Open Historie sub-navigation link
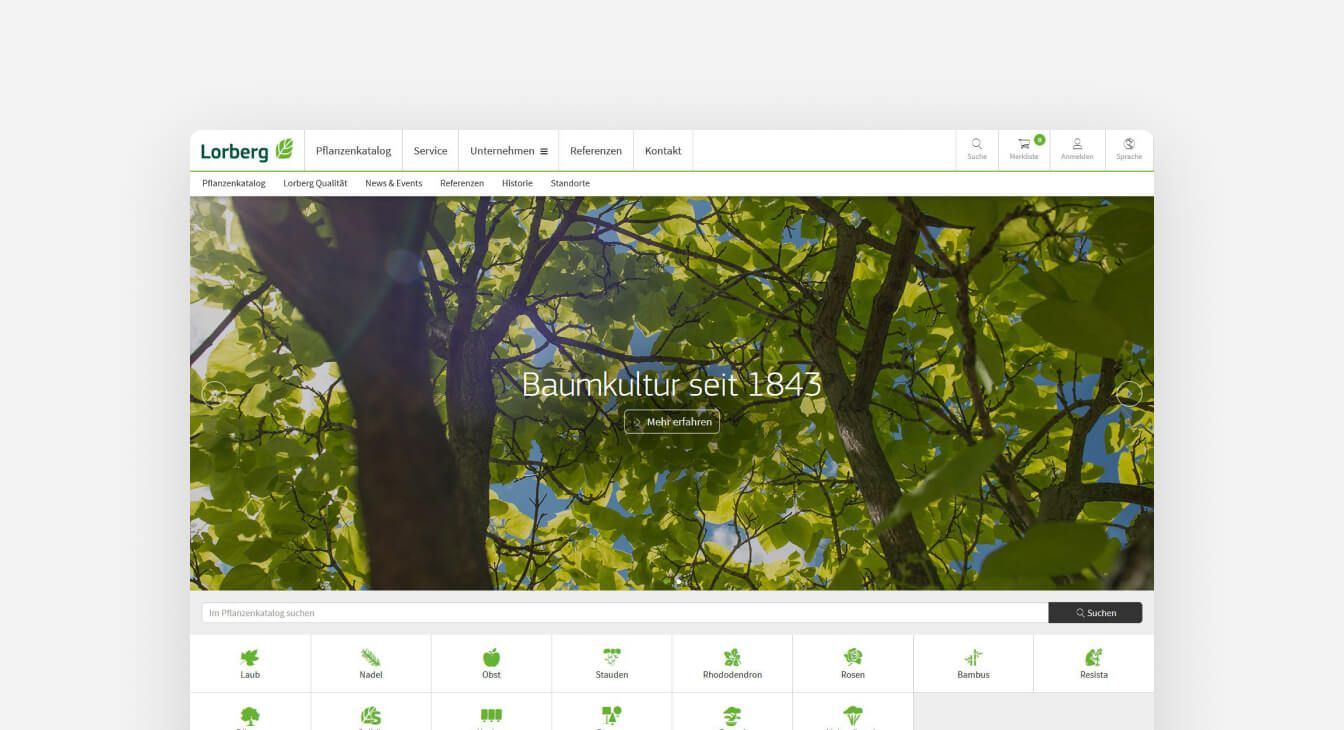This screenshot has width=1344, height=730. click(517, 184)
